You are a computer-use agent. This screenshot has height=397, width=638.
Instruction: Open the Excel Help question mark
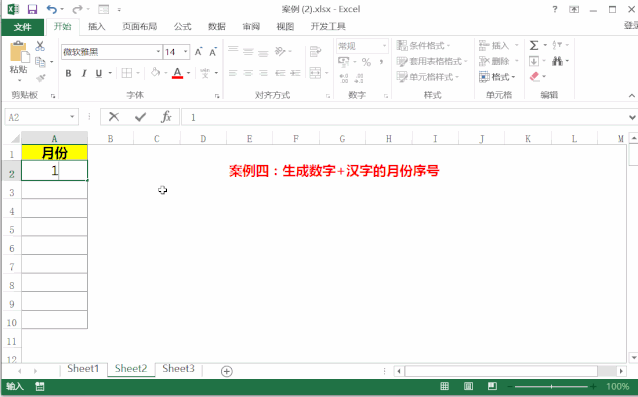pyautogui.click(x=555, y=9)
